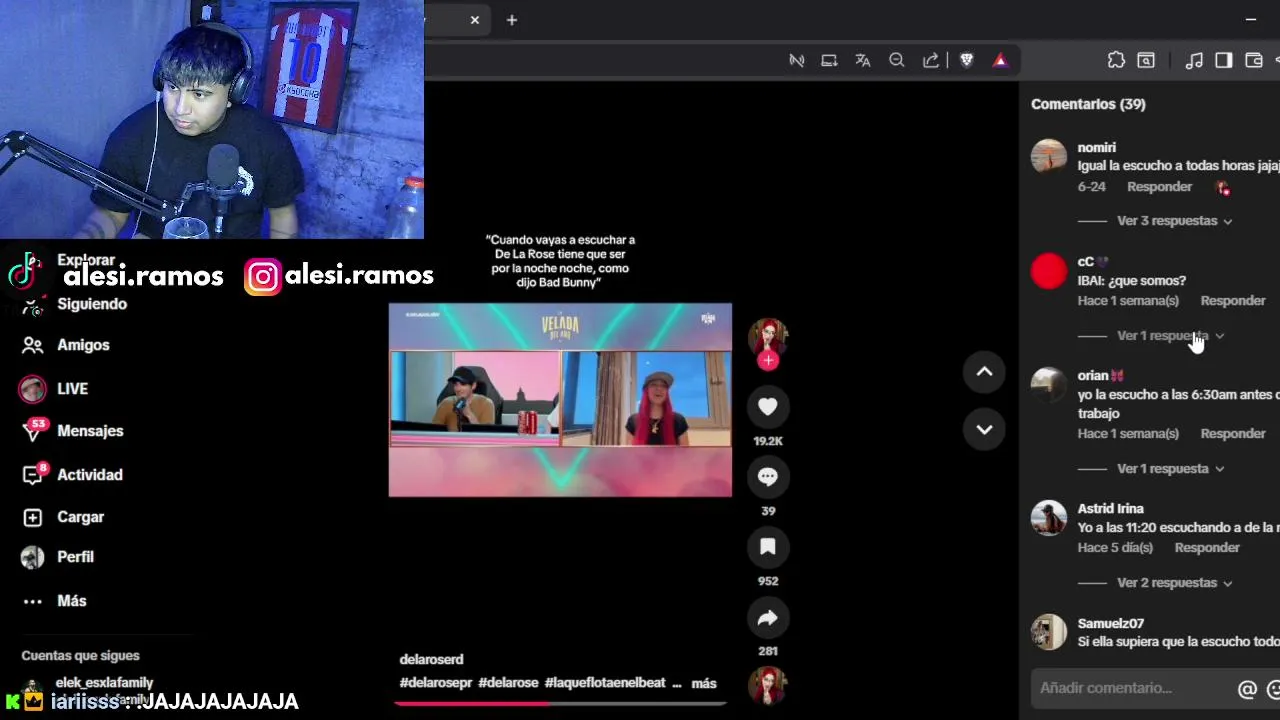
Task: Click the Añadir comentario input field
Action: 1130,688
